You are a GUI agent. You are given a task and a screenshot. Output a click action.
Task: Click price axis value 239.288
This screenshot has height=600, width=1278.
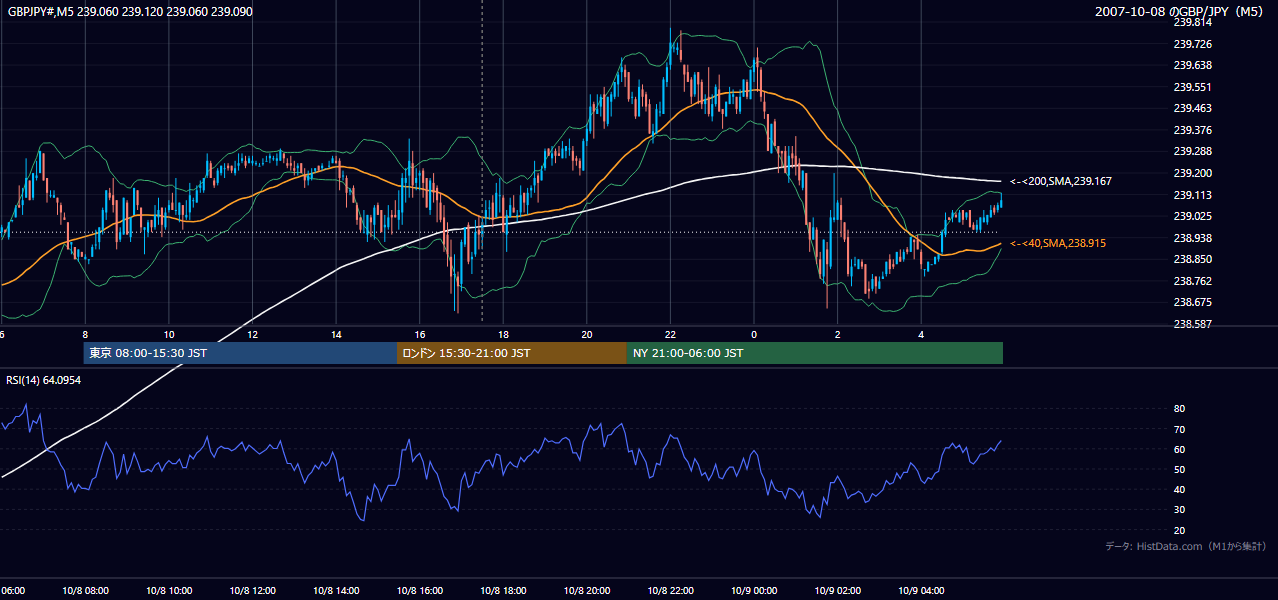1193,152
